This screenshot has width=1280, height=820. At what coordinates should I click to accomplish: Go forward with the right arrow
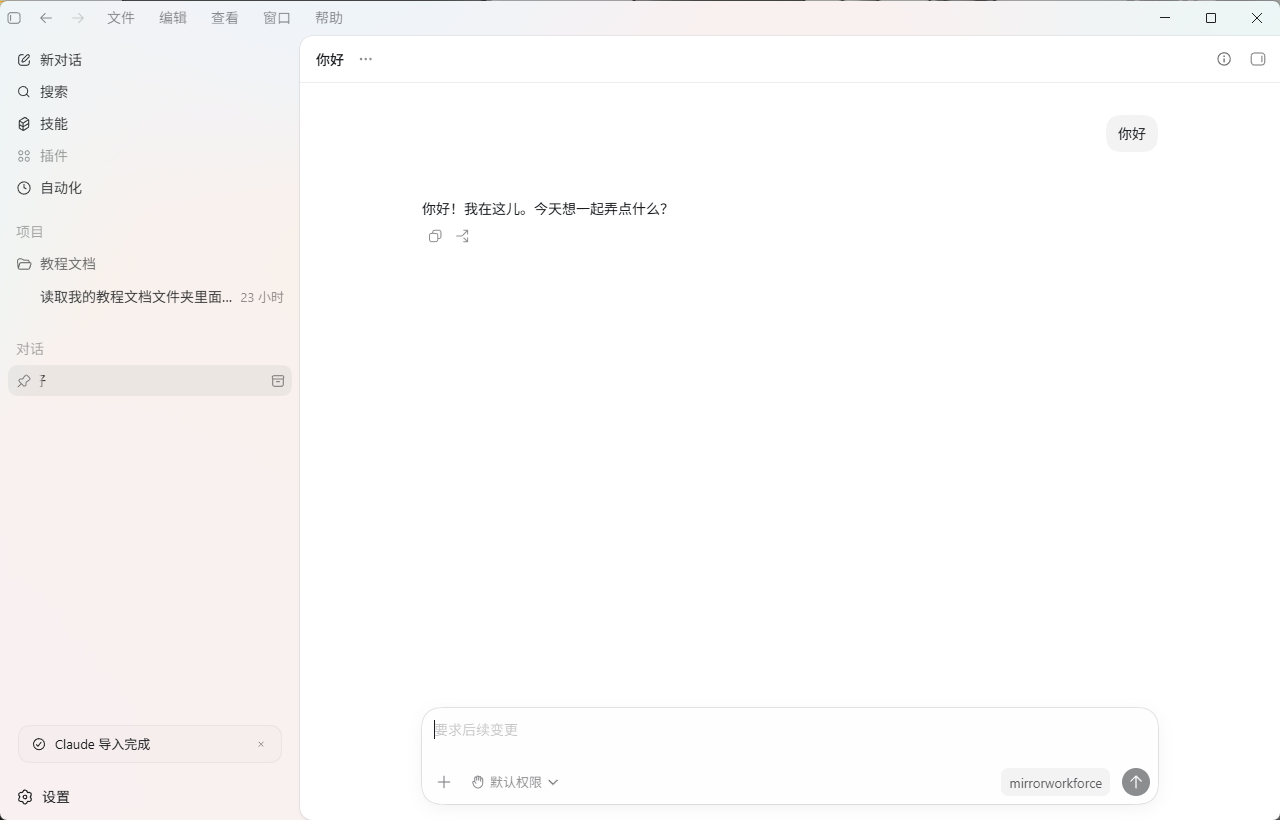[x=78, y=18]
